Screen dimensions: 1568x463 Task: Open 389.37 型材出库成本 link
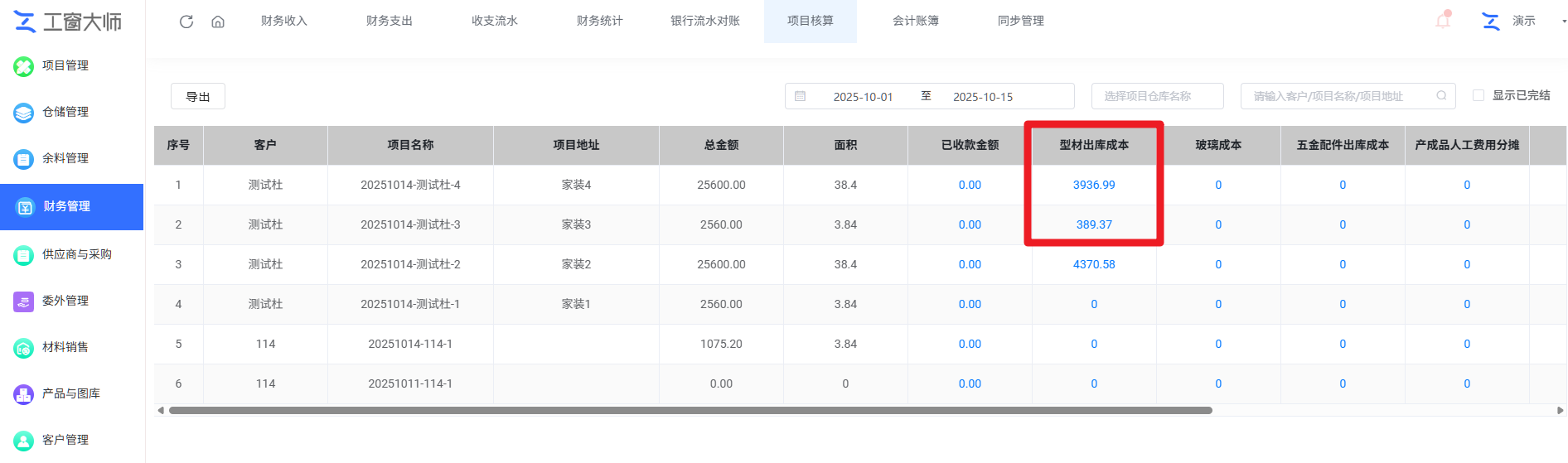1094,224
